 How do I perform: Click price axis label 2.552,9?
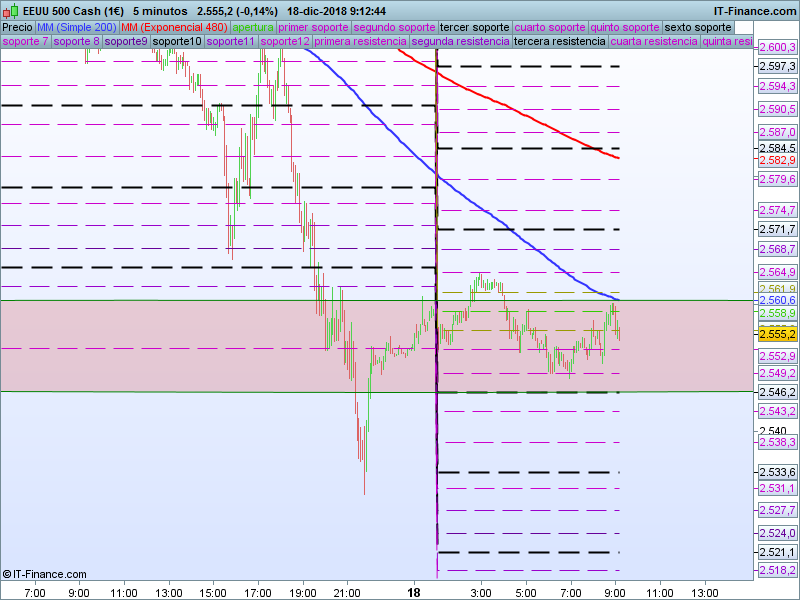click(x=777, y=356)
